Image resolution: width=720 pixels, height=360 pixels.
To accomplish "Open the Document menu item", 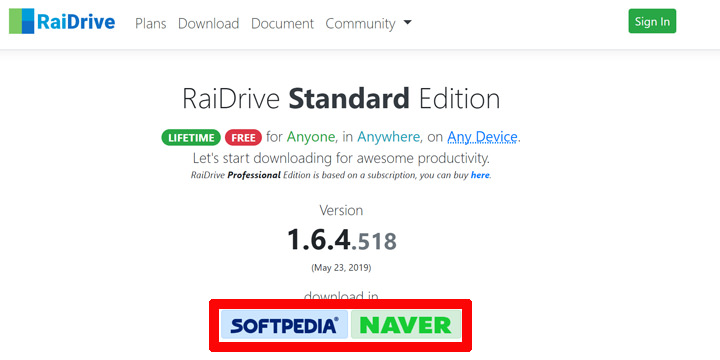I will click(282, 23).
